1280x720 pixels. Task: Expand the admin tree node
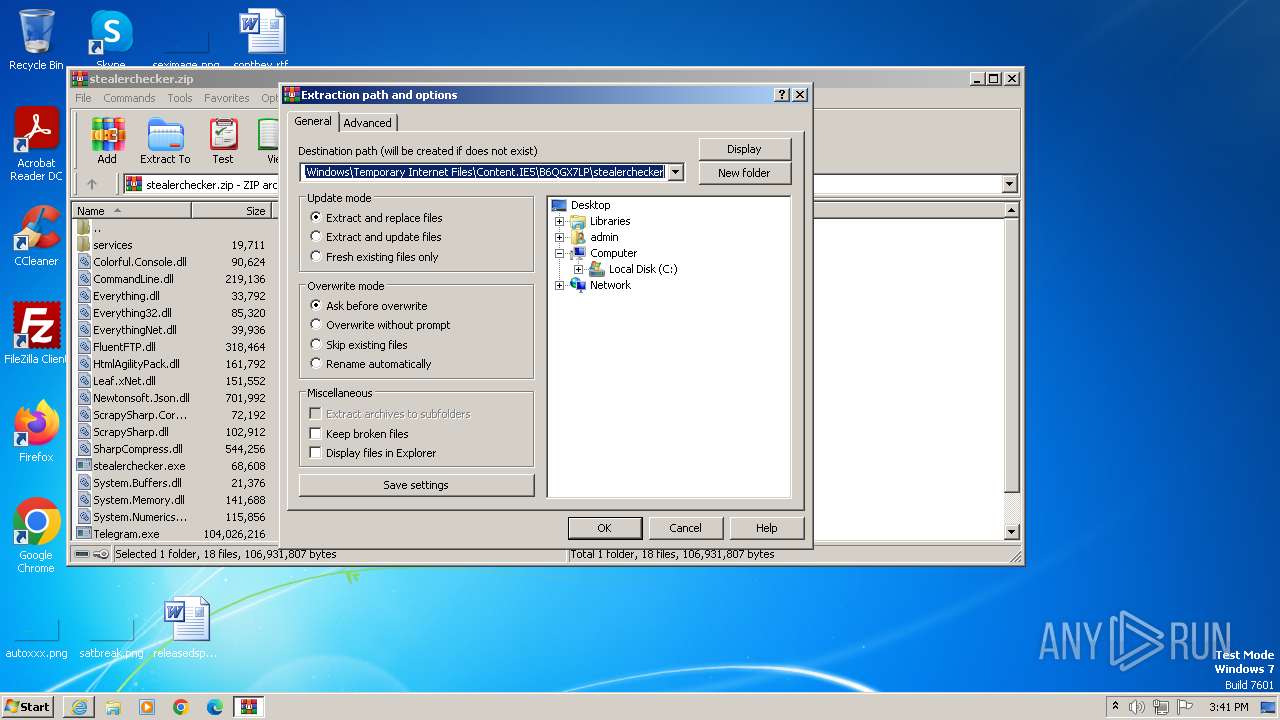point(560,237)
